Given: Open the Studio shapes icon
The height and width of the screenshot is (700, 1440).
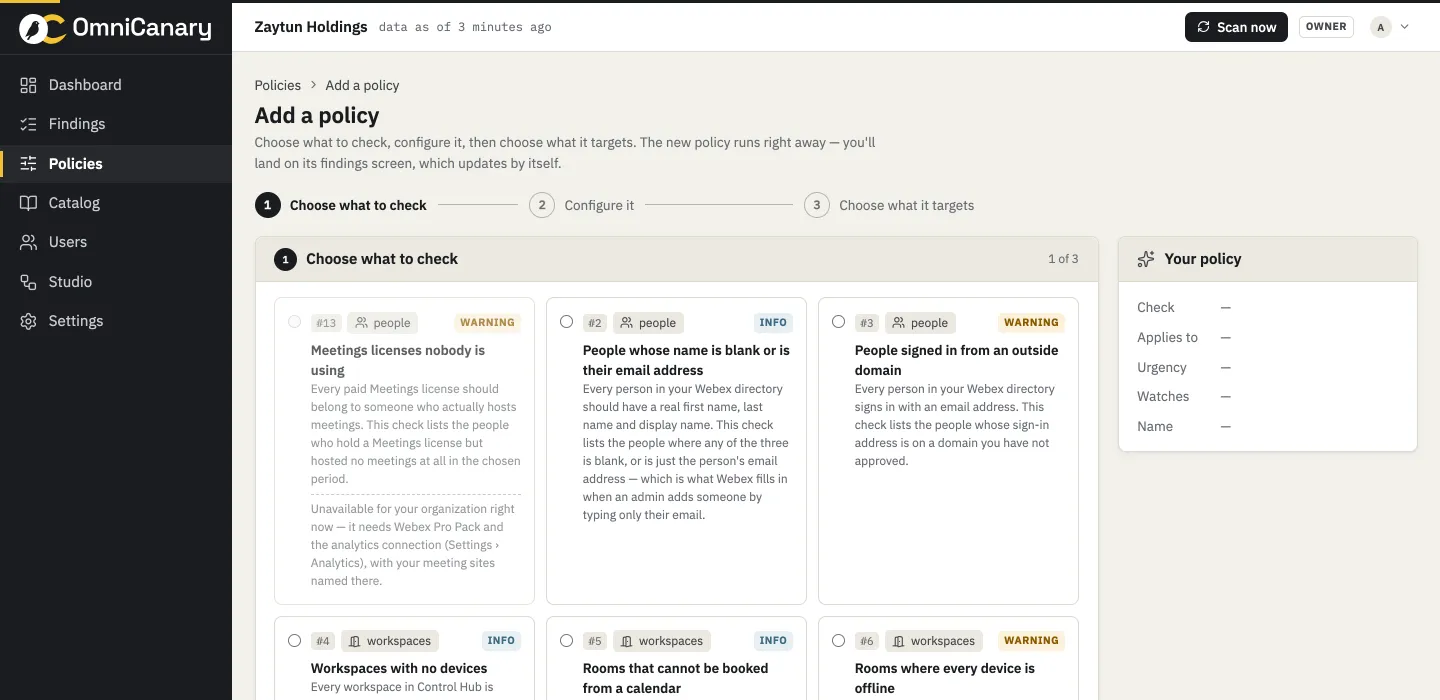Looking at the screenshot, I should pyautogui.click(x=28, y=282).
